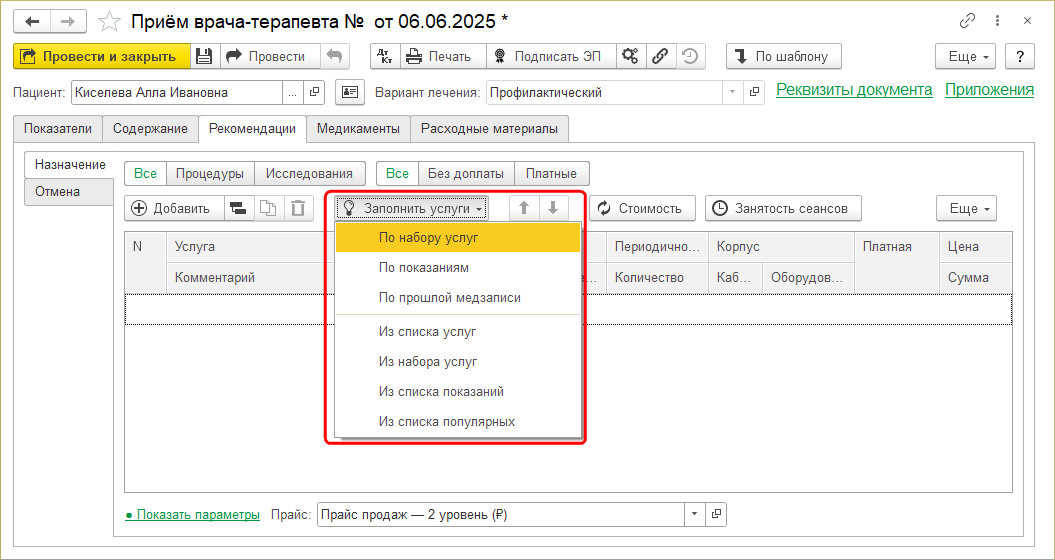
Task: Switch to the Показатели tab
Action: (x=58, y=129)
